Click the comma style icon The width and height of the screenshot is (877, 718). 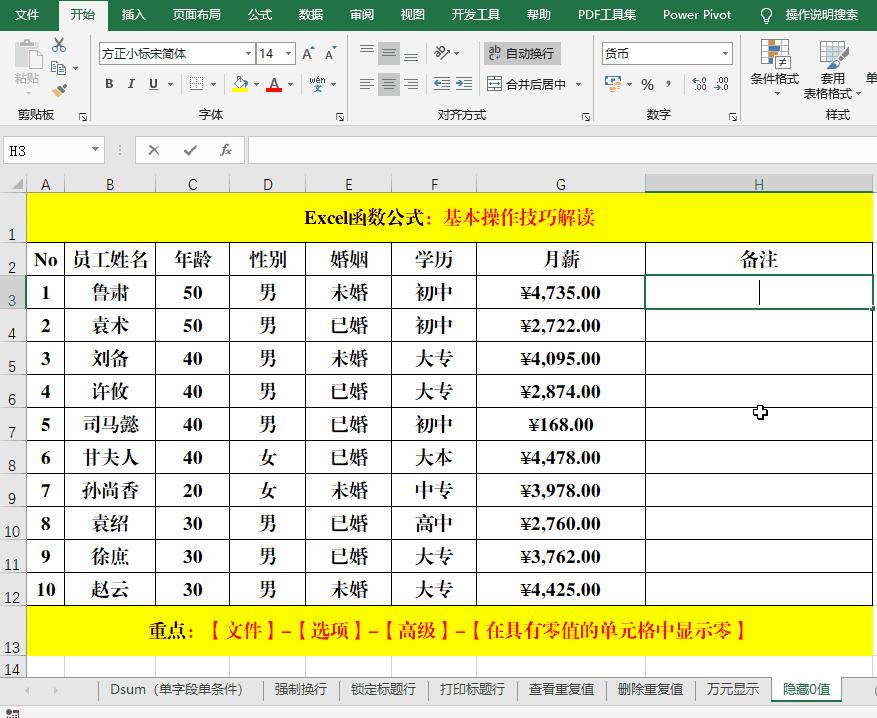(668, 84)
